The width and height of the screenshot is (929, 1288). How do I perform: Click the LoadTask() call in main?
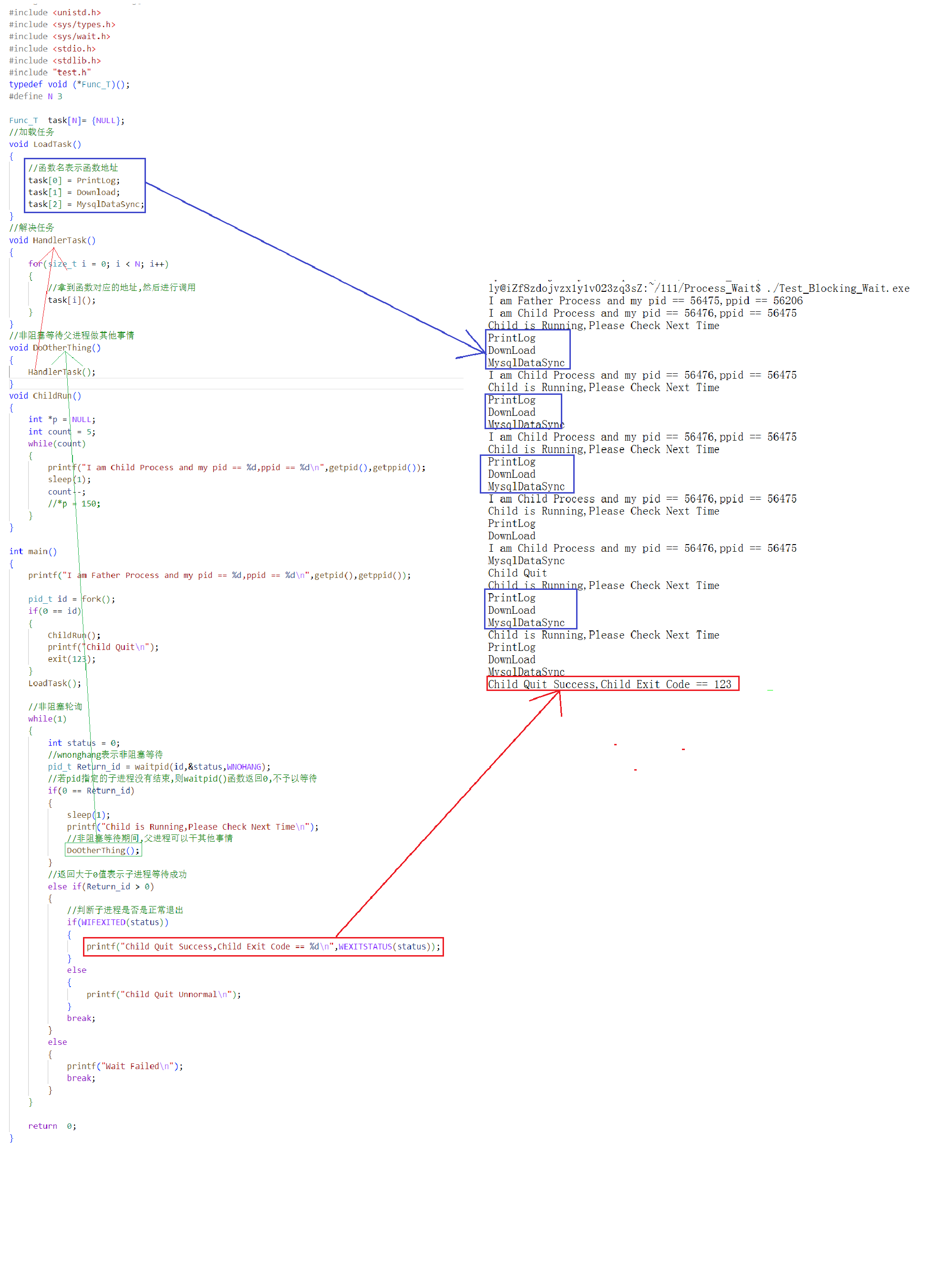pos(54,682)
